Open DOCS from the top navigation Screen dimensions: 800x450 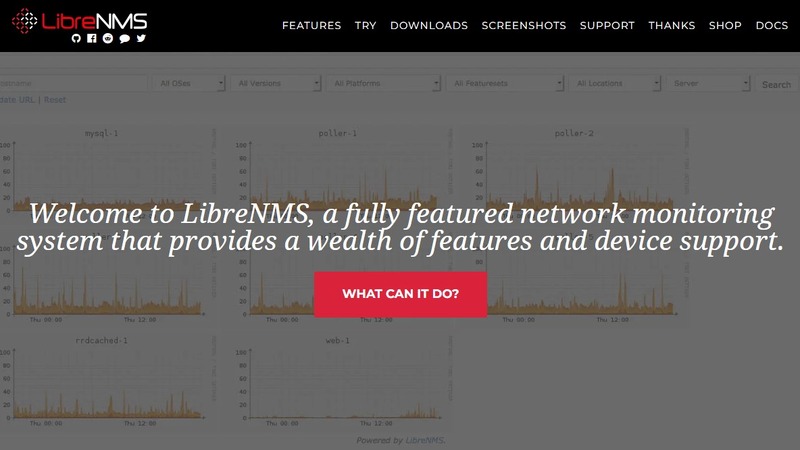[x=772, y=26]
